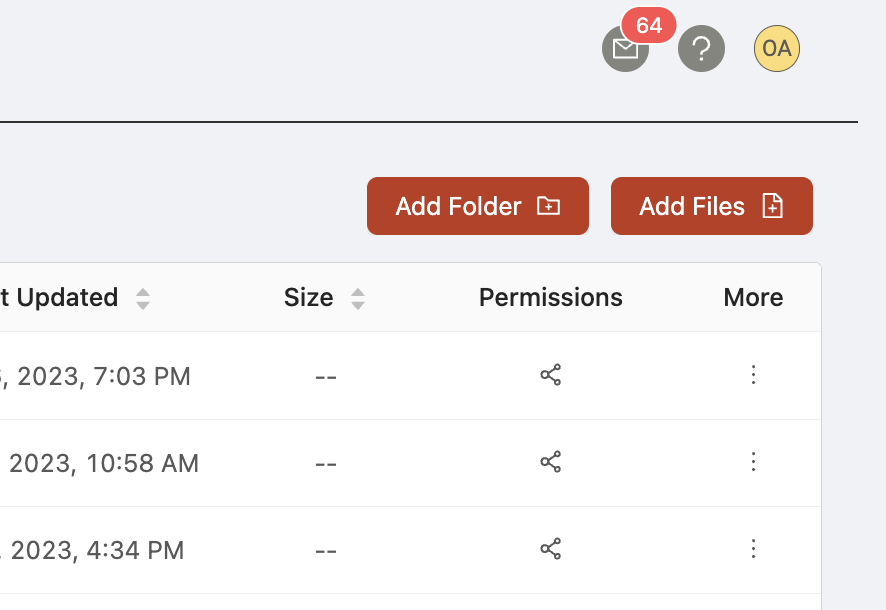Click share icon for 10:58 AM row
The height and width of the screenshot is (610, 886).
(550, 462)
